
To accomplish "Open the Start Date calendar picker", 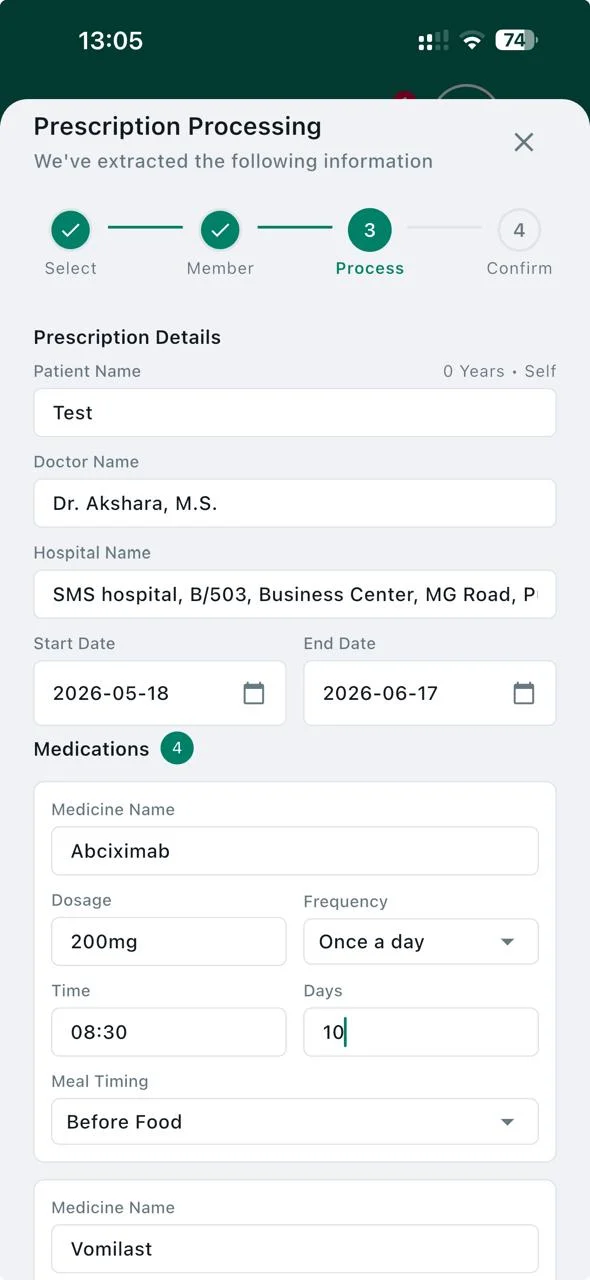I will [x=254, y=693].
